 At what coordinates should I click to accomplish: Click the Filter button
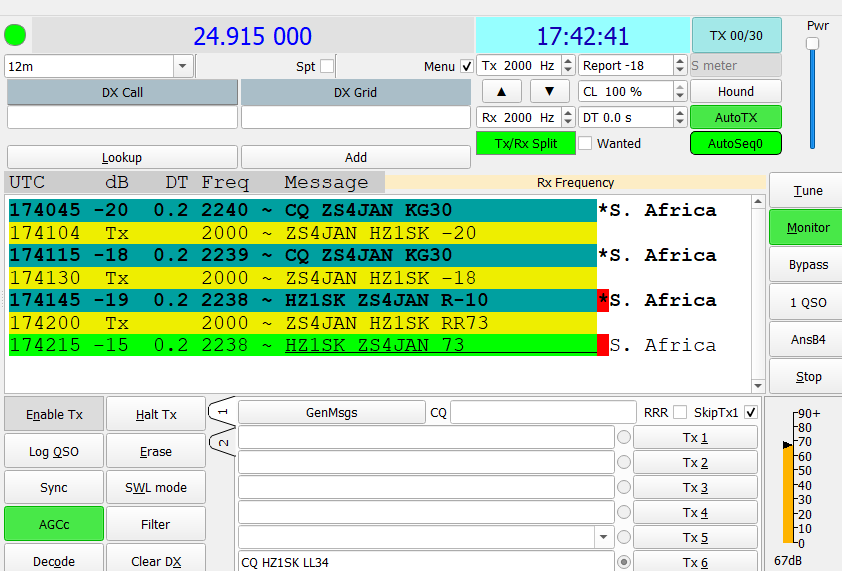156,524
